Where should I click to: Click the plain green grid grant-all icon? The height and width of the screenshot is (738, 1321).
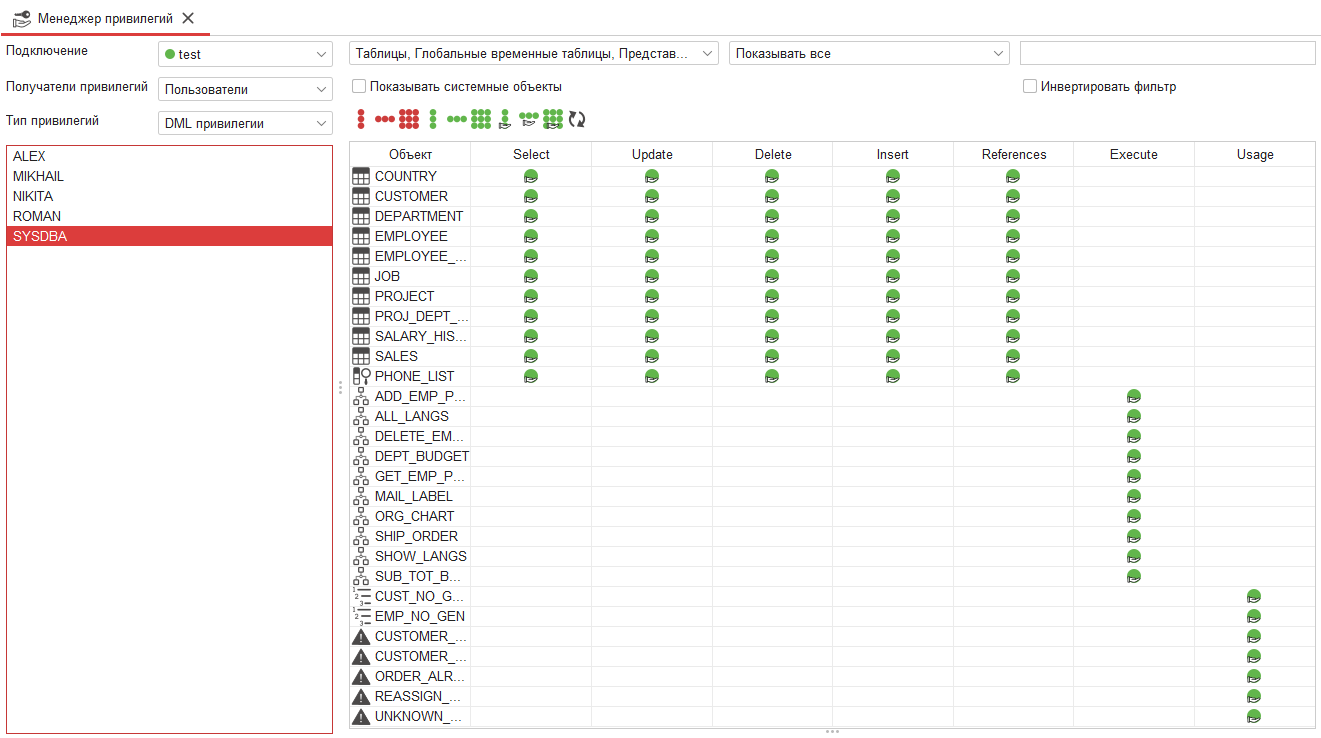click(x=481, y=119)
